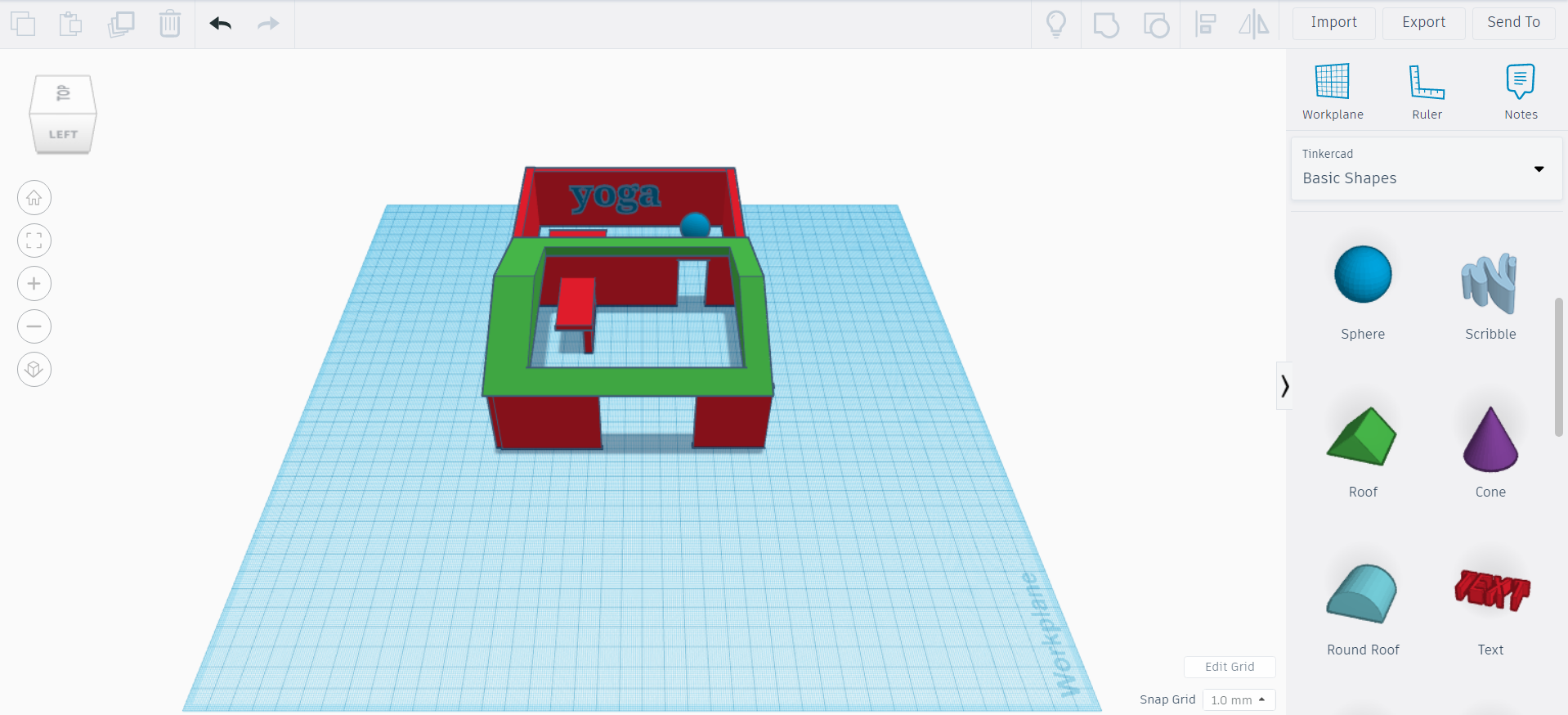The height and width of the screenshot is (715, 1568).
Task: Toggle Show All lightbulb icon
Action: coord(1056,24)
